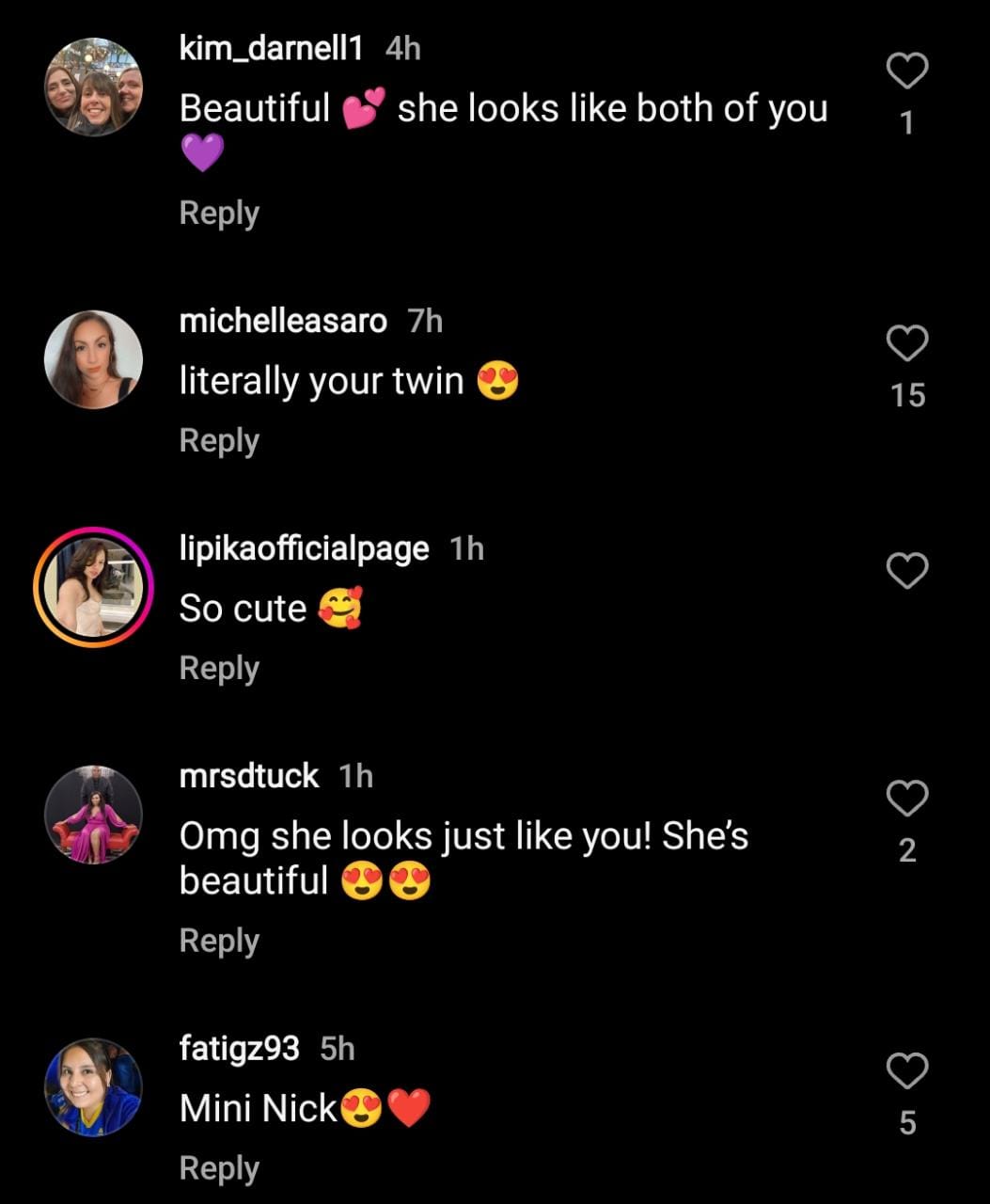The width and height of the screenshot is (990, 1204).
Task: Reply to michelleasaro's twin comment
Action: pyautogui.click(x=219, y=440)
